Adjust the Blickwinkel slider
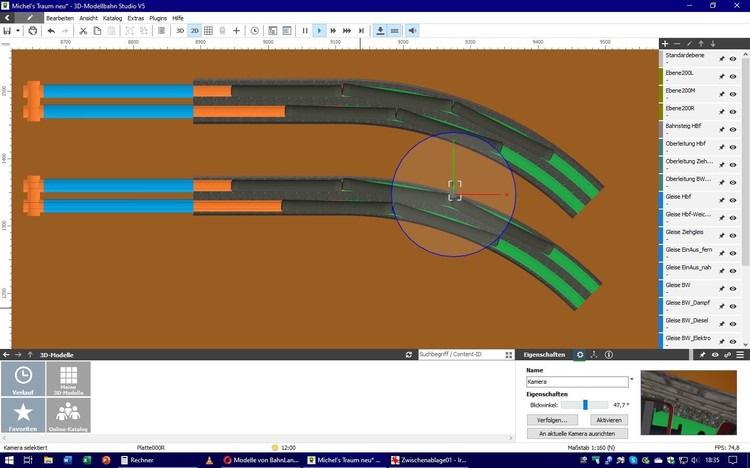Screen dimensions: 750x468 pyautogui.click(x=585, y=405)
